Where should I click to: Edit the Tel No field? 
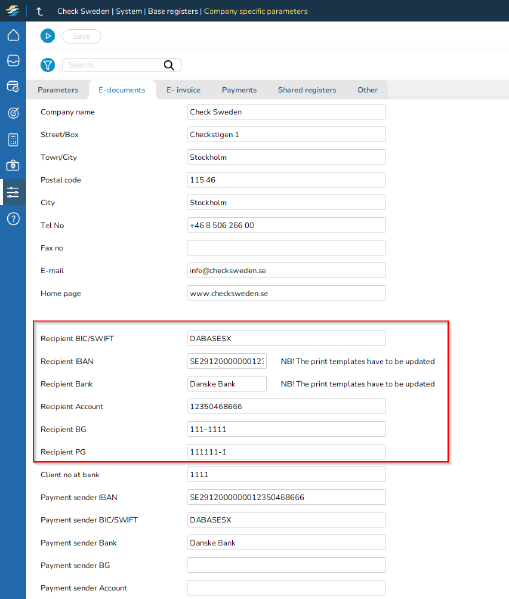pos(286,225)
